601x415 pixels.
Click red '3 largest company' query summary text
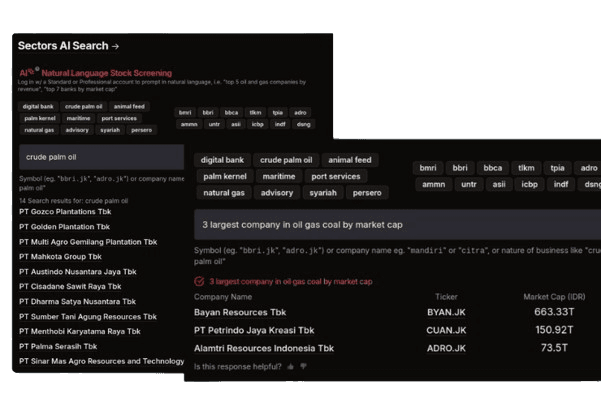pyautogui.click(x=291, y=282)
